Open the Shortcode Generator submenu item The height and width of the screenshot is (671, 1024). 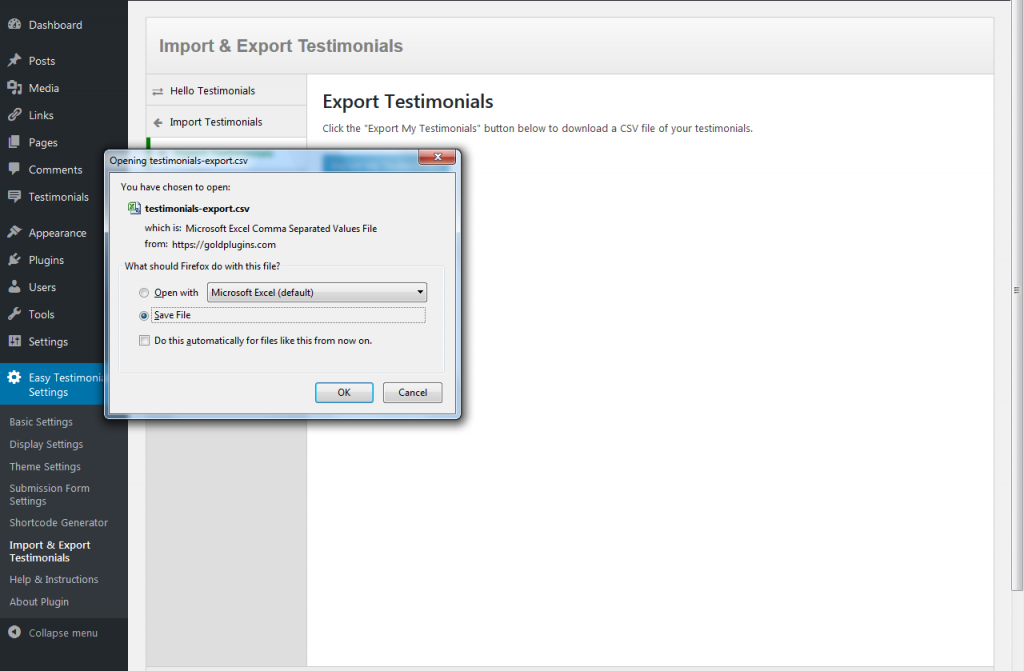(x=58, y=523)
